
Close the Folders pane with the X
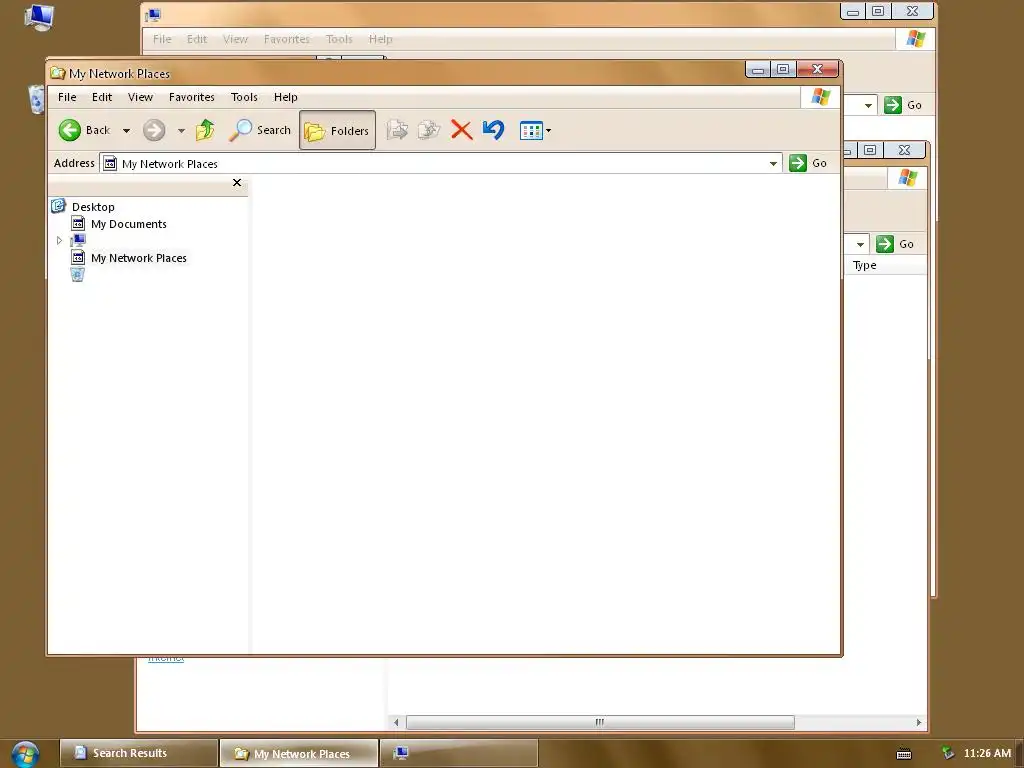[237, 183]
